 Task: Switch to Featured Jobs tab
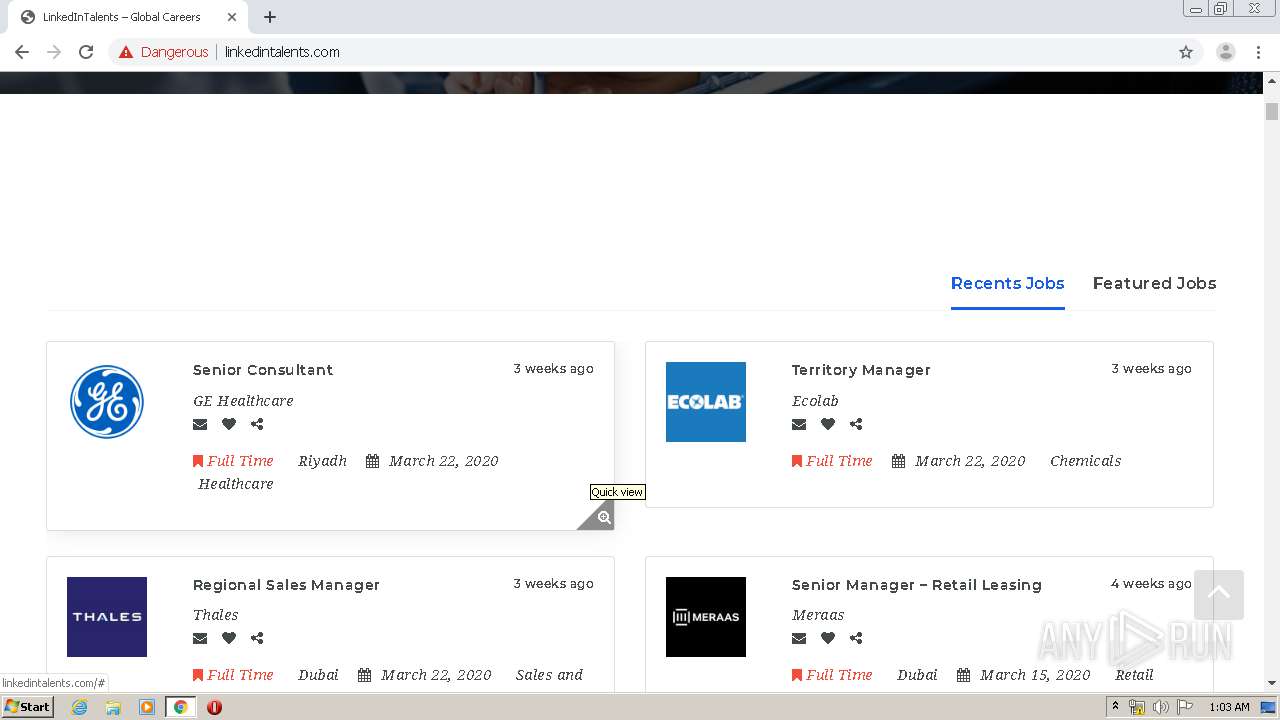pos(1154,284)
